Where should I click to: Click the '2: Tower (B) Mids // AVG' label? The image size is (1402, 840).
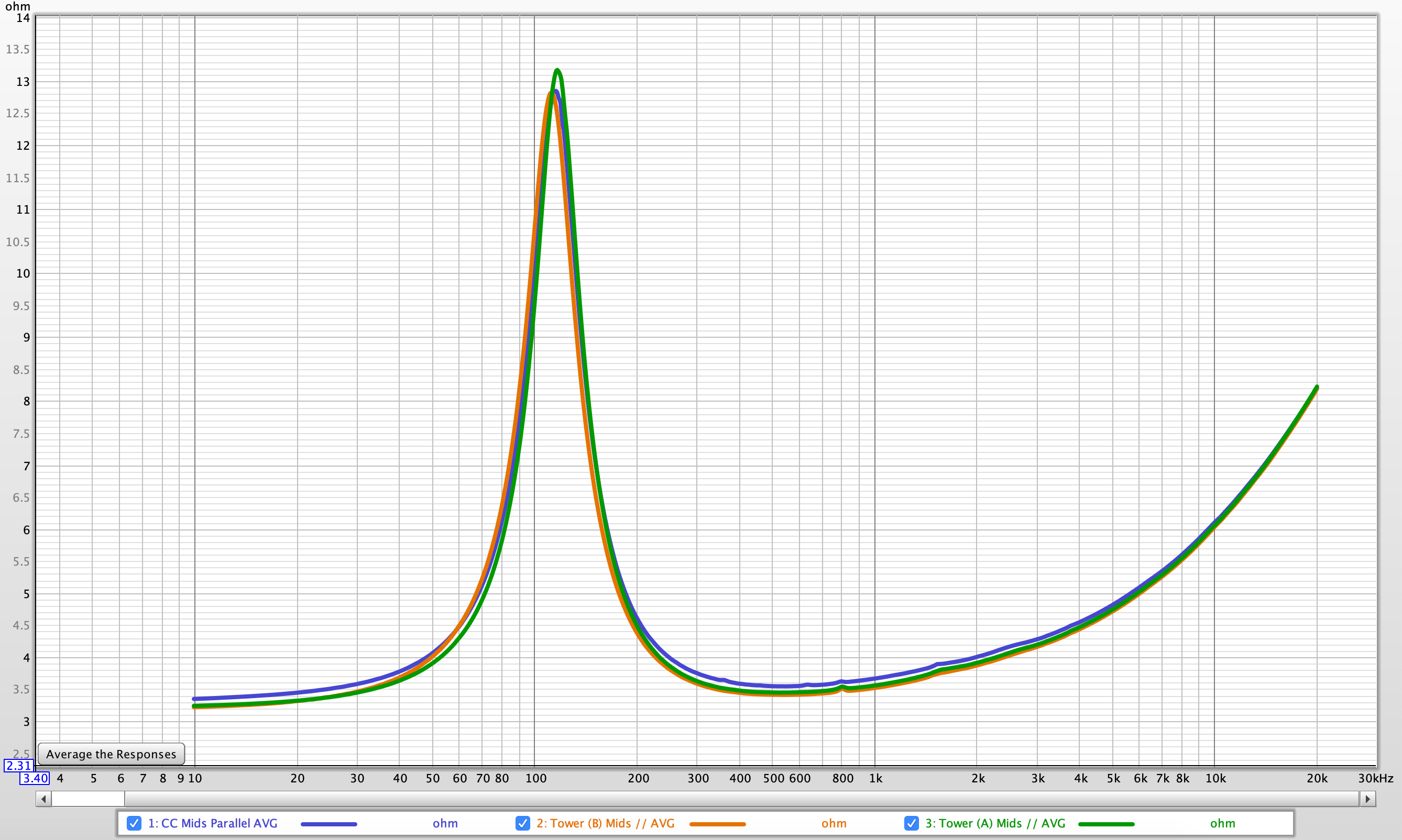point(605,823)
